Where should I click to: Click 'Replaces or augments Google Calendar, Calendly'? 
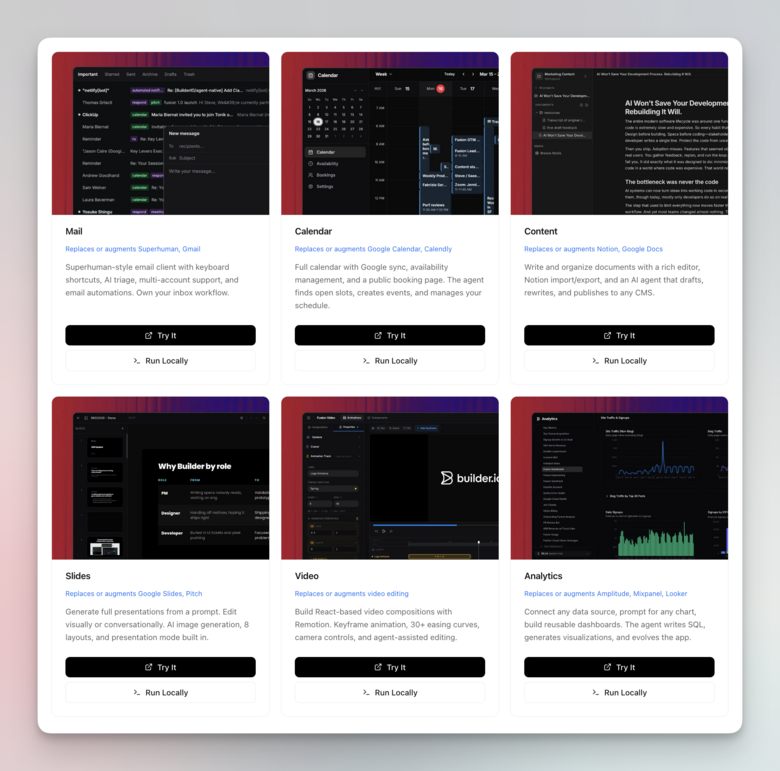click(373, 249)
